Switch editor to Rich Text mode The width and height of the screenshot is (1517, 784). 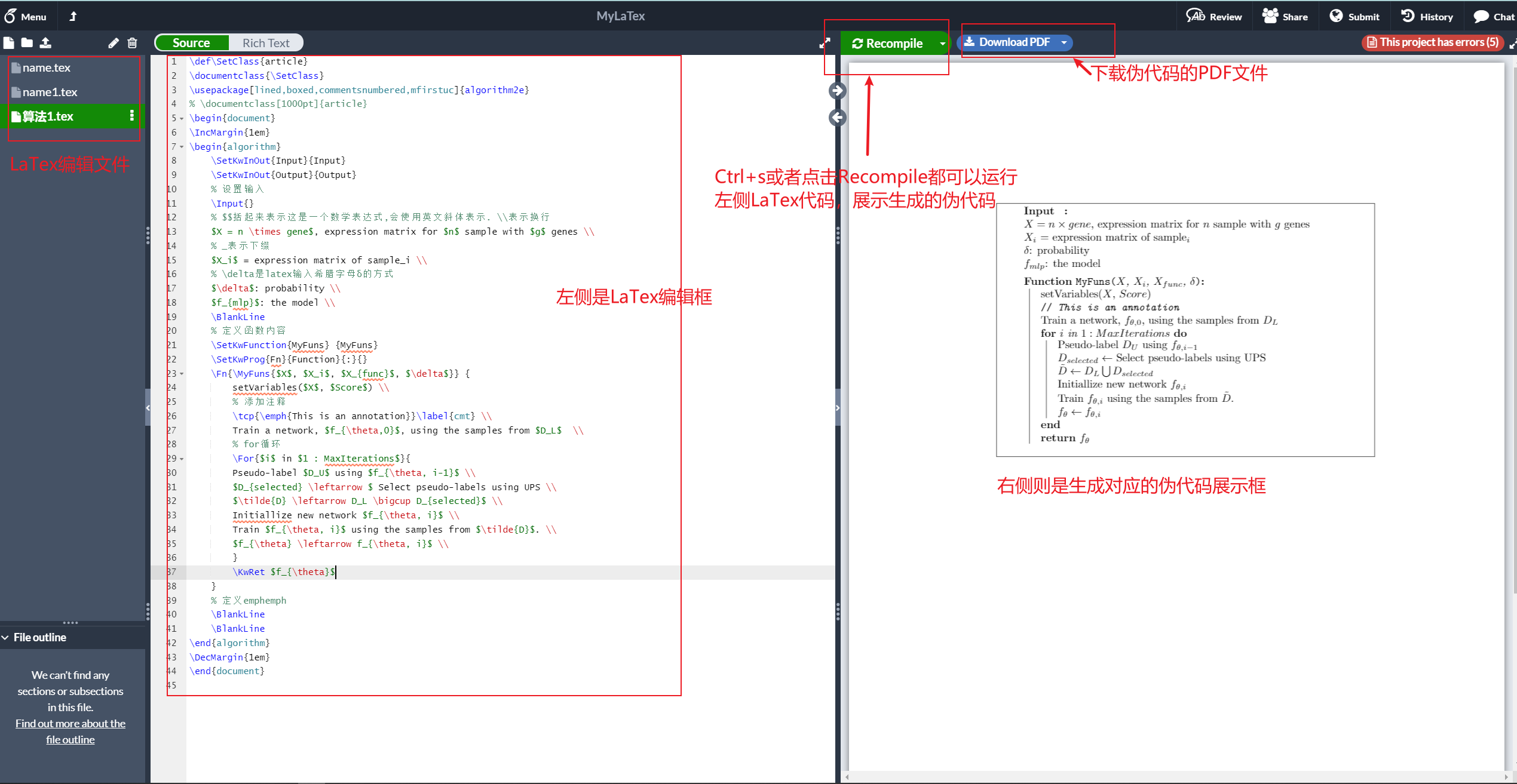[x=265, y=43]
